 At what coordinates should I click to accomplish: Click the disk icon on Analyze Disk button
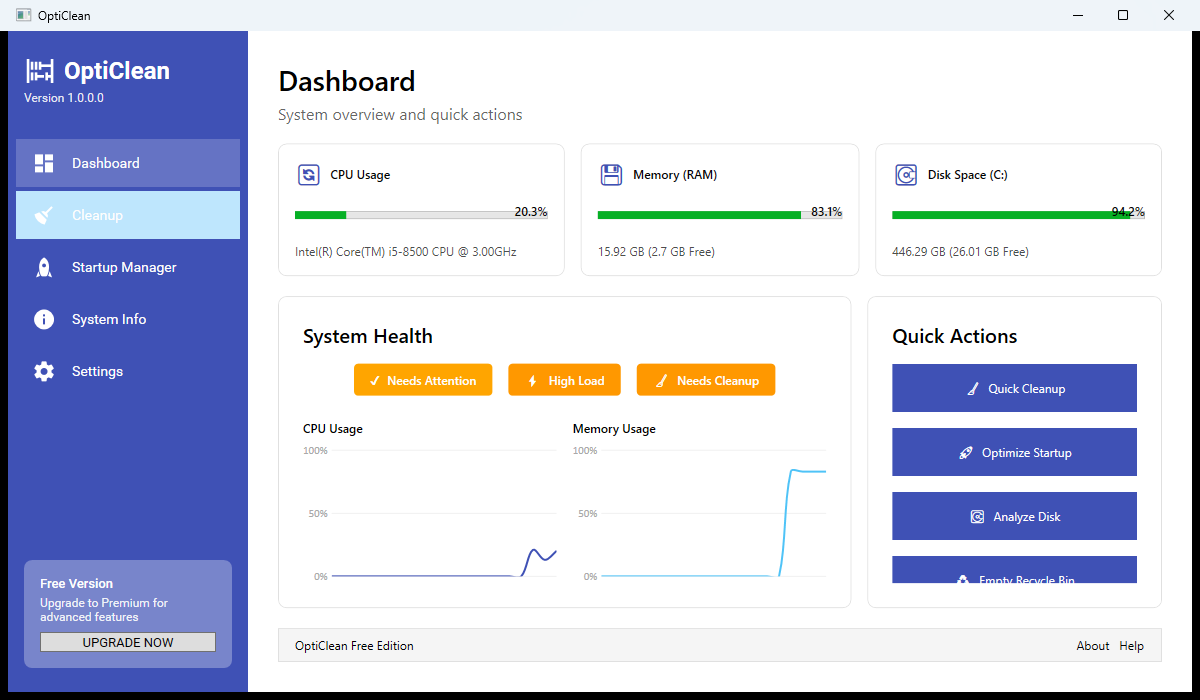pyautogui.click(x=977, y=517)
